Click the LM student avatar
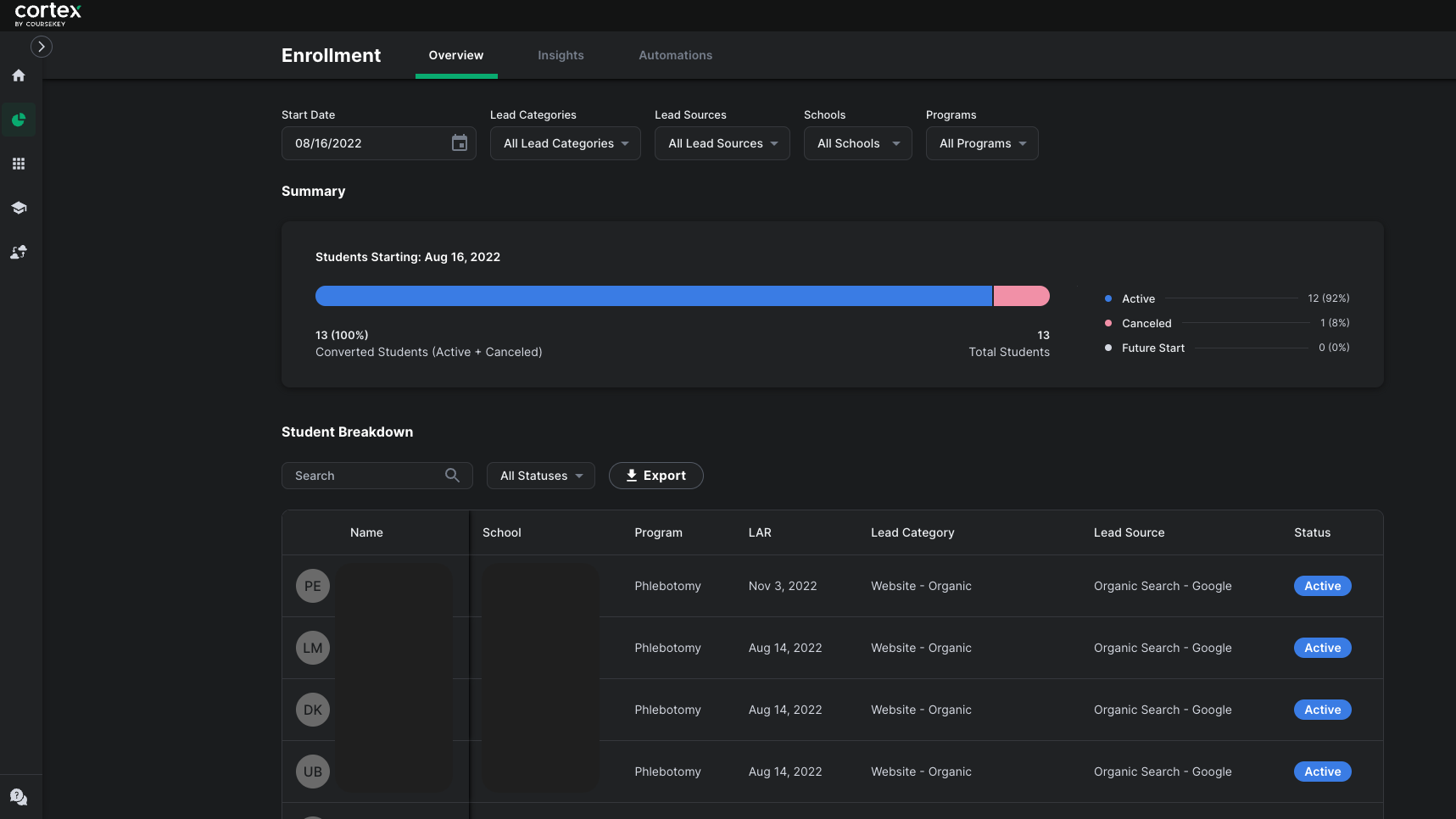This screenshot has width=1456, height=819. coord(313,648)
